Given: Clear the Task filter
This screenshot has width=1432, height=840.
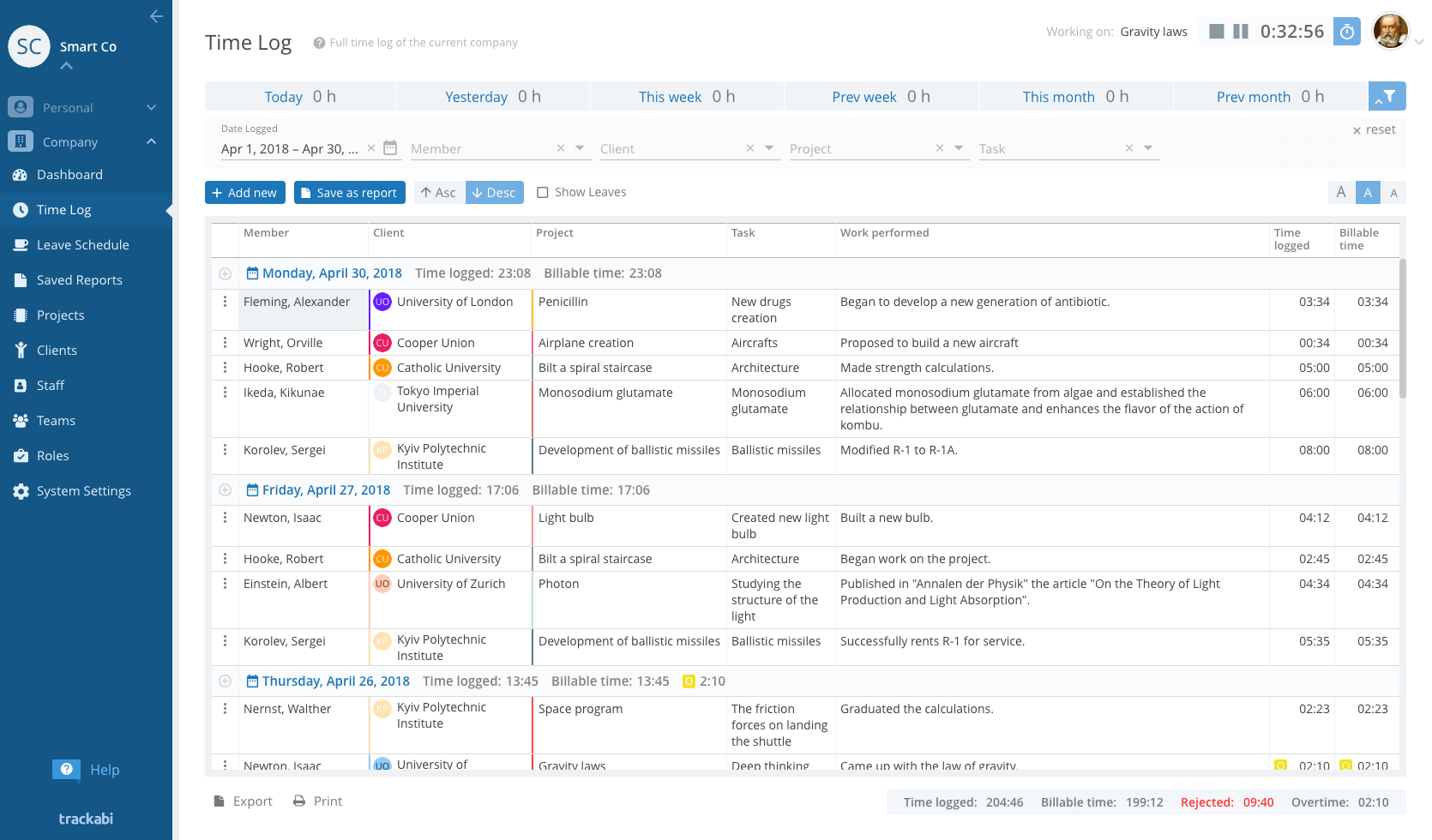Looking at the screenshot, I should pos(1129,148).
